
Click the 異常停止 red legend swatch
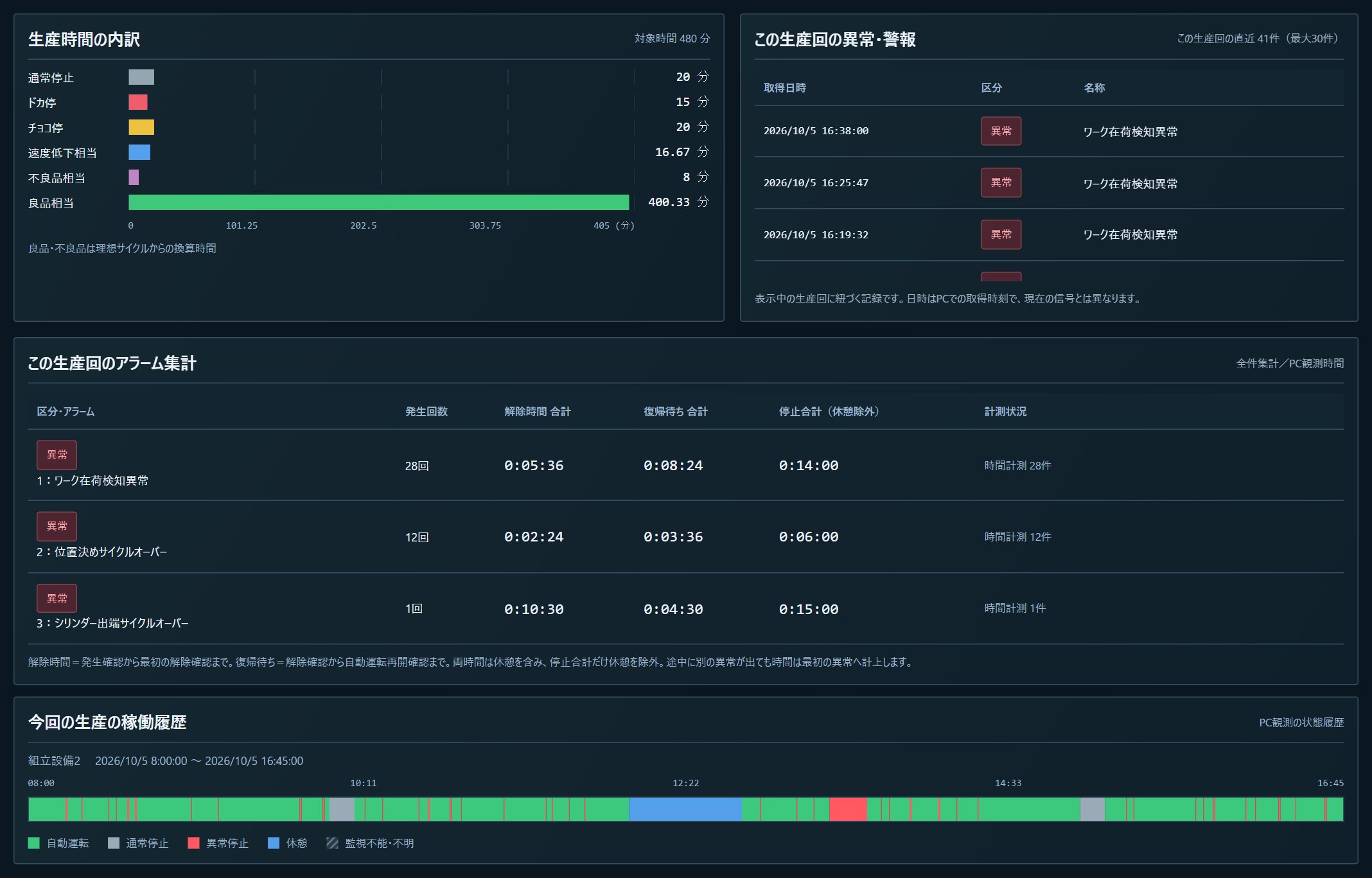click(193, 843)
